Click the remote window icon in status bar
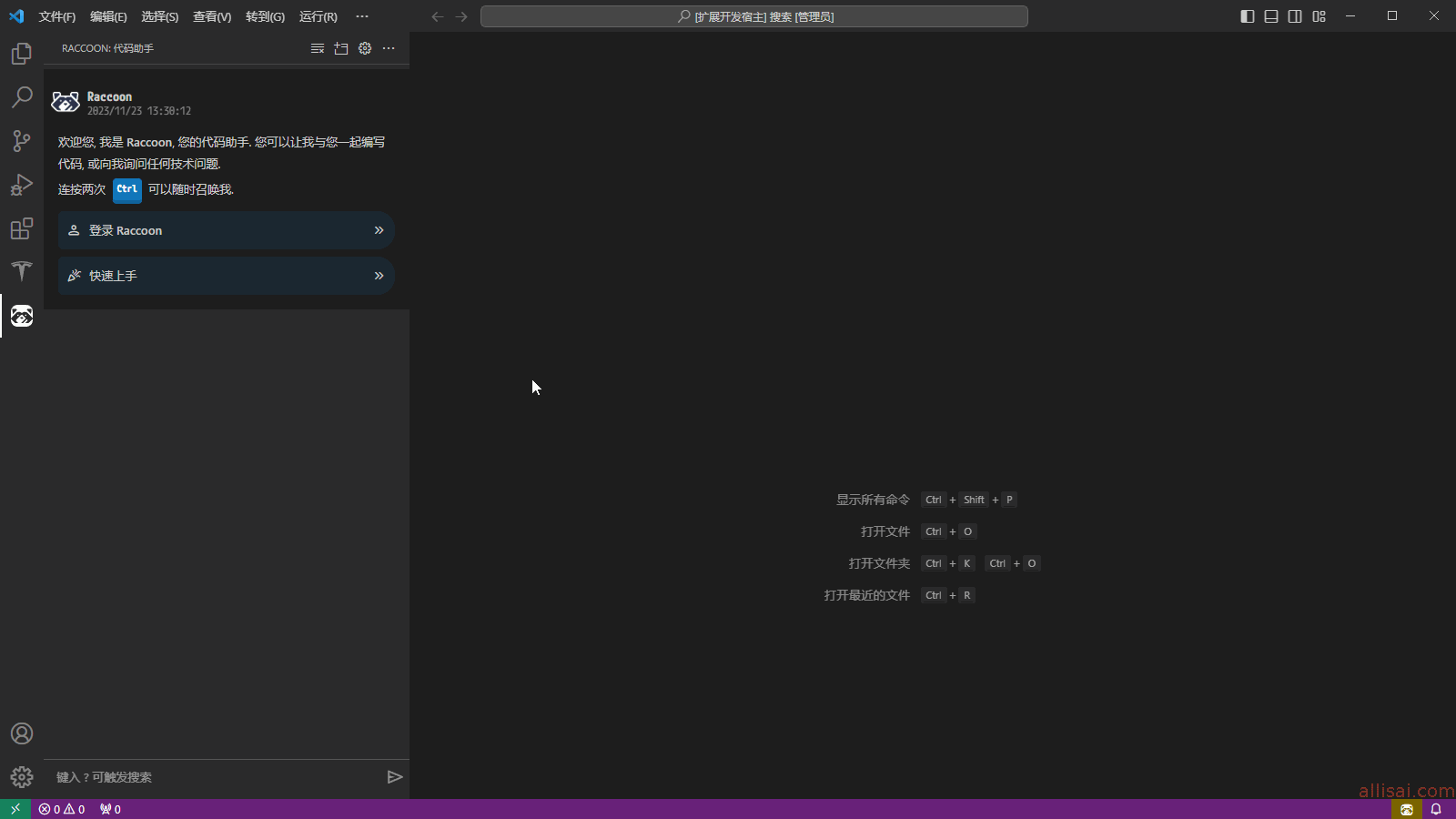This screenshot has width=1456, height=819. pyautogui.click(x=15, y=809)
